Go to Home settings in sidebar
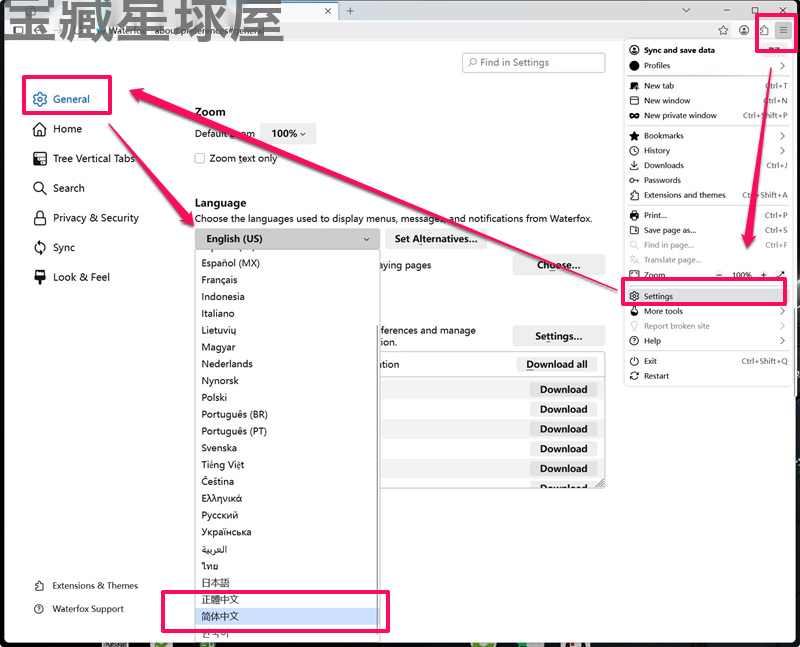This screenshot has height=647, width=800. pyautogui.click(x=57, y=129)
